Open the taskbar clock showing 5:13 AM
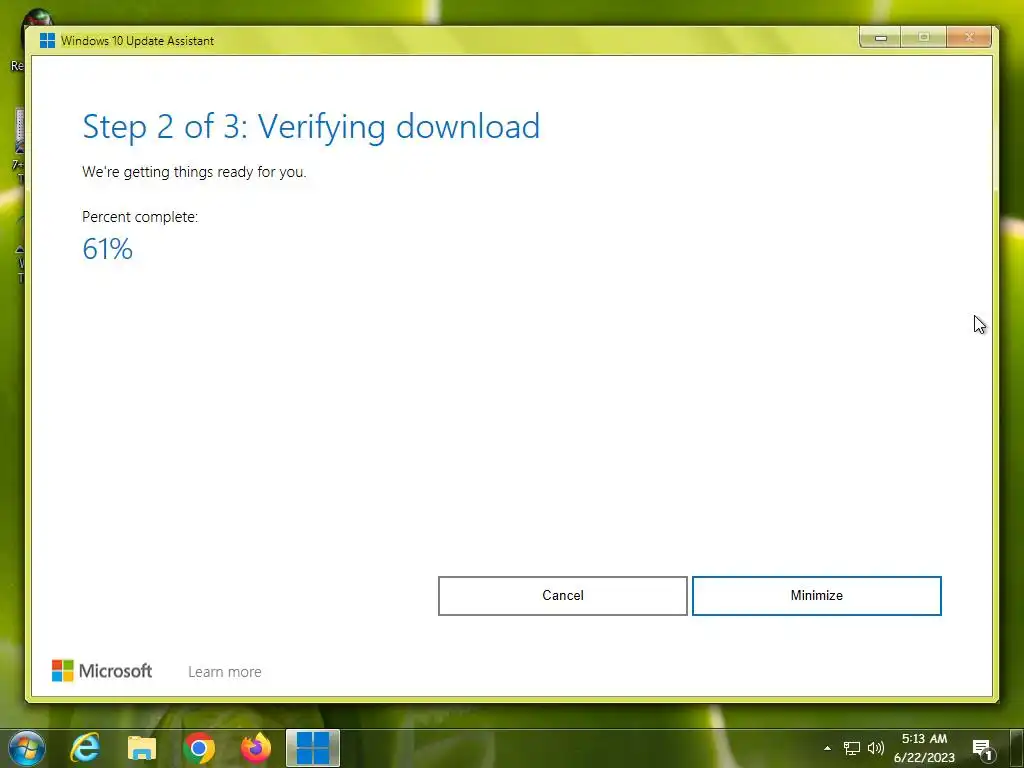This screenshot has width=1024, height=768. (x=924, y=748)
